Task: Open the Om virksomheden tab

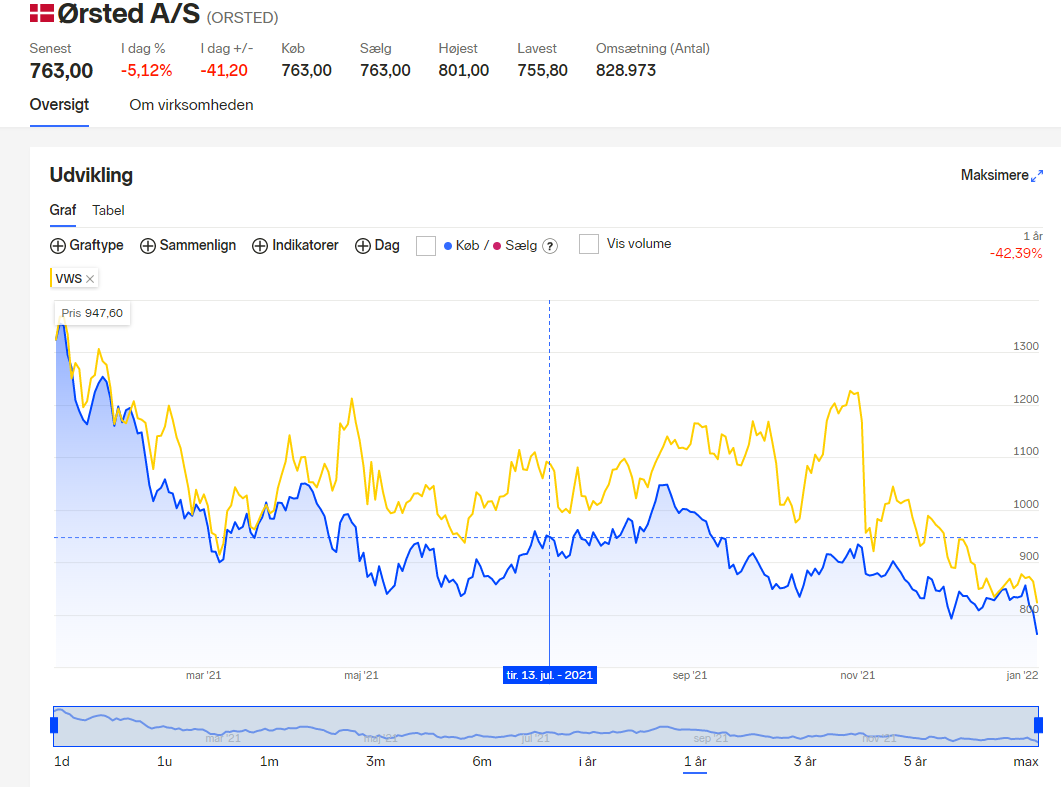Action: click(191, 105)
